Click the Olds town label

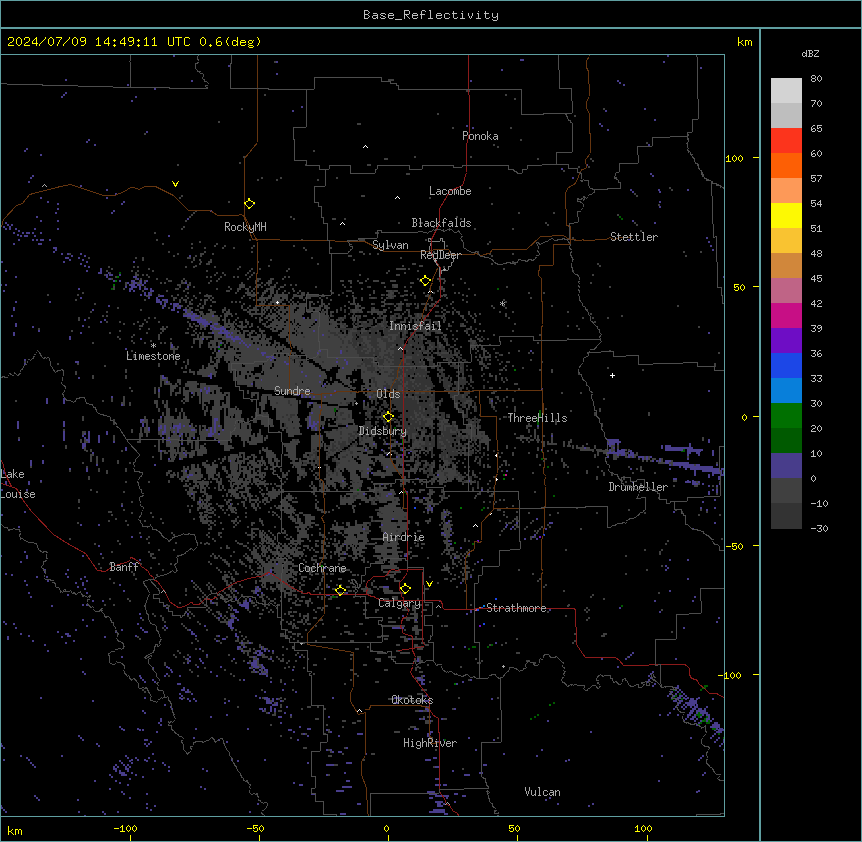click(388, 394)
